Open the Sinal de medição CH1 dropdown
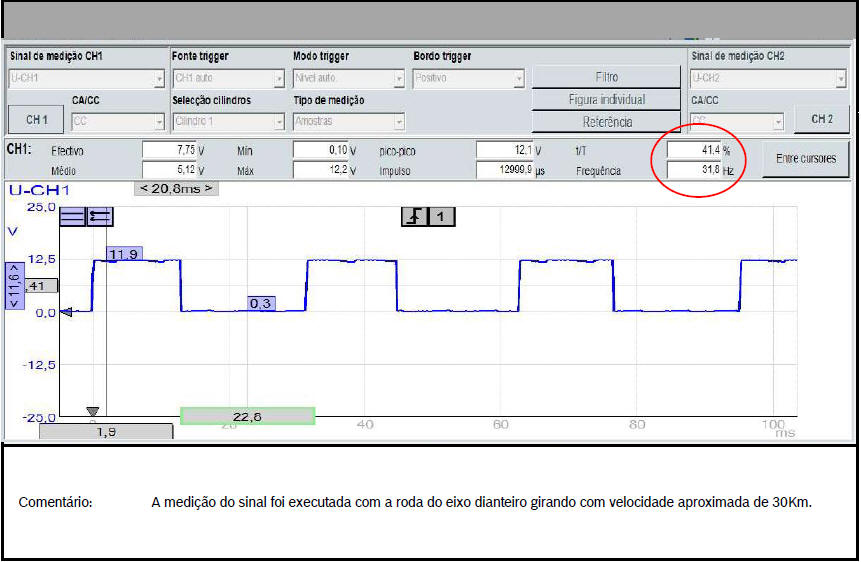Image resolution: width=861 pixels, height=562 pixels. click(x=87, y=77)
